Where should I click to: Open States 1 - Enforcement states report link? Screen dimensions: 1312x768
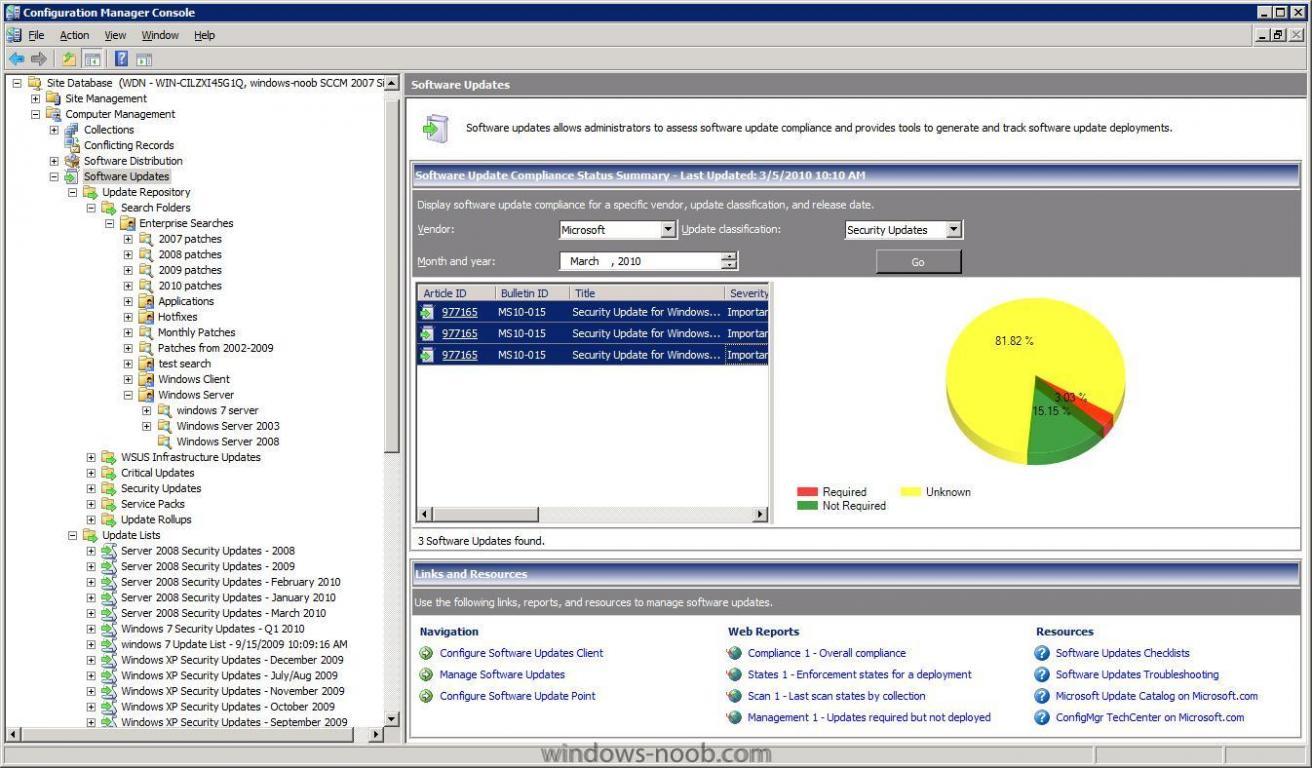(859, 675)
